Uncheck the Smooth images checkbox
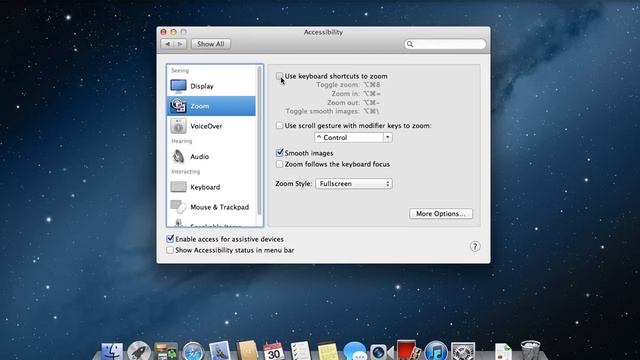The image size is (640, 360). pos(280,153)
